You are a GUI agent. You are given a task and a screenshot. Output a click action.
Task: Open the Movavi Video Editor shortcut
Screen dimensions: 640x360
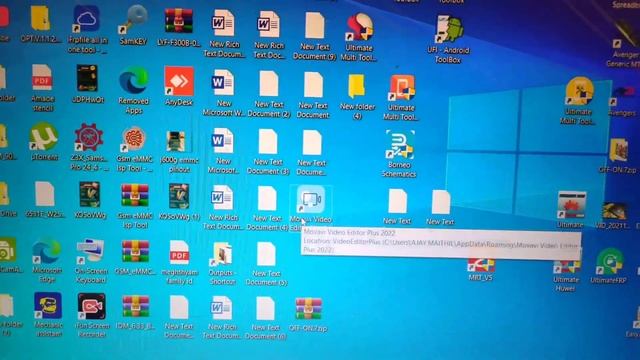(x=311, y=200)
